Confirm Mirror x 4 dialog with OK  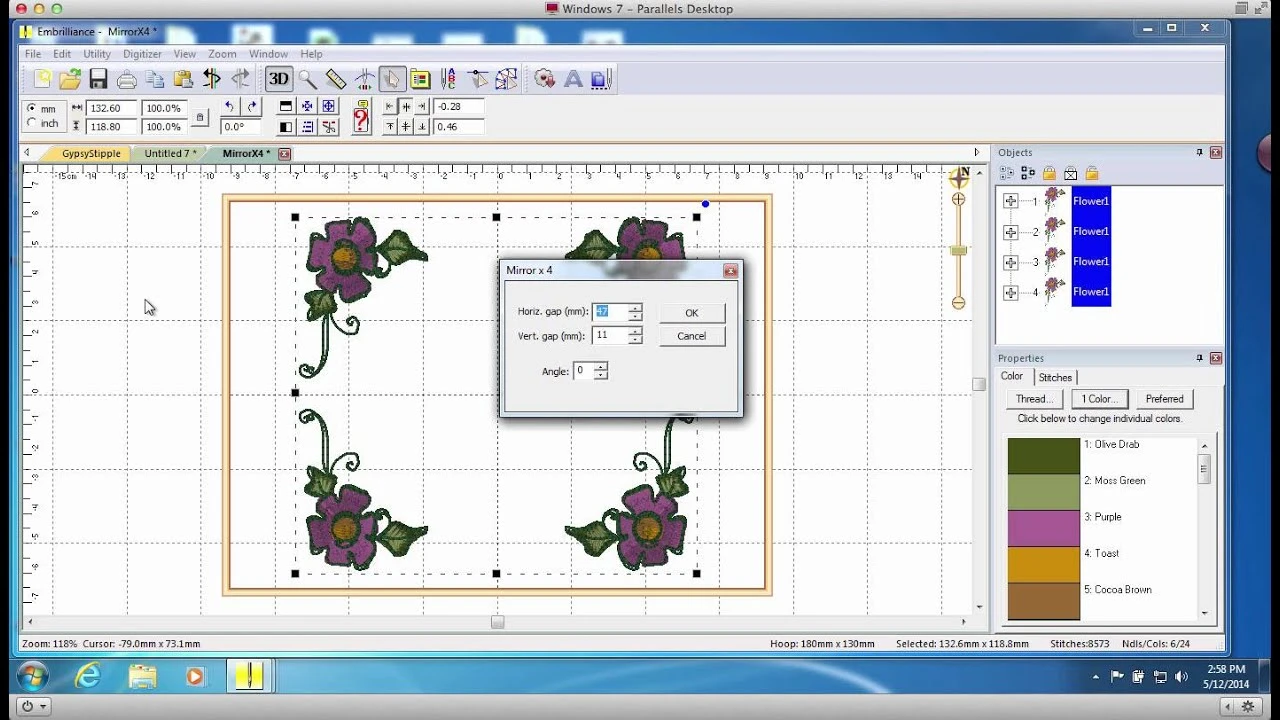[x=692, y=313]
